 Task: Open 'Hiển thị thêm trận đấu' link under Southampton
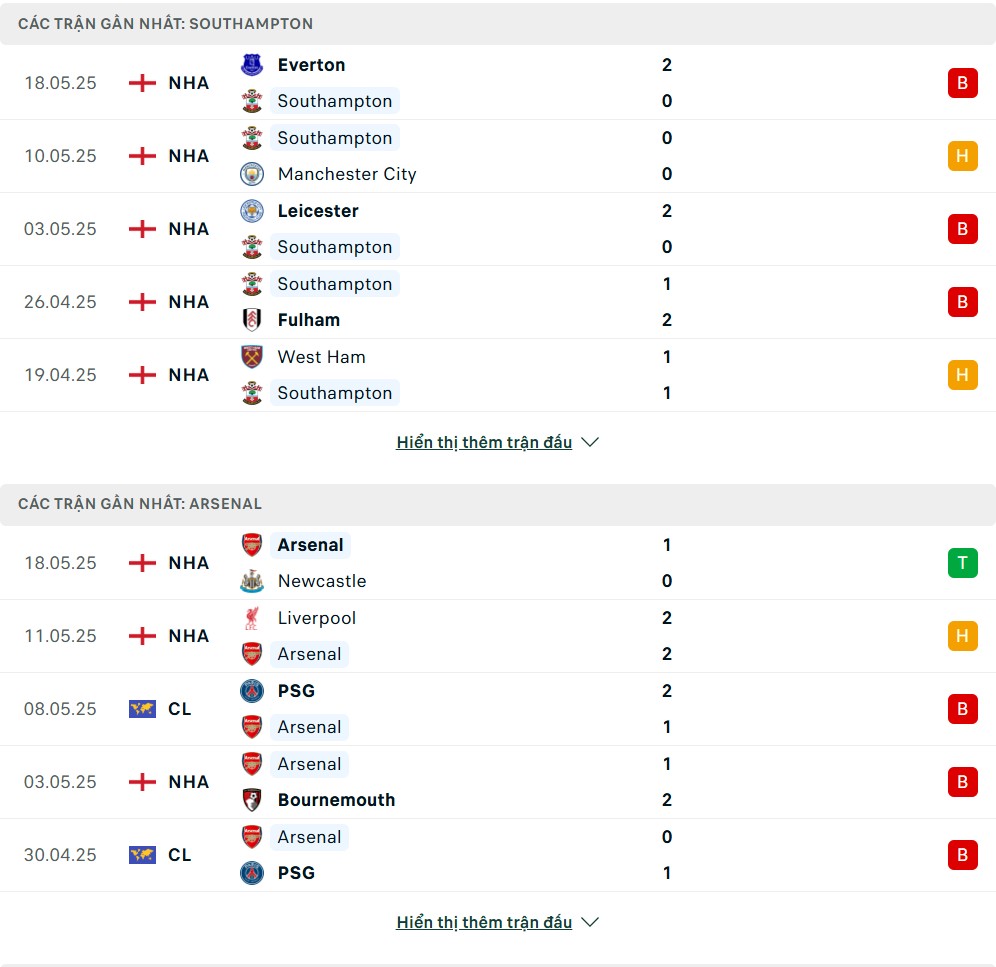(x=484, y=442)
